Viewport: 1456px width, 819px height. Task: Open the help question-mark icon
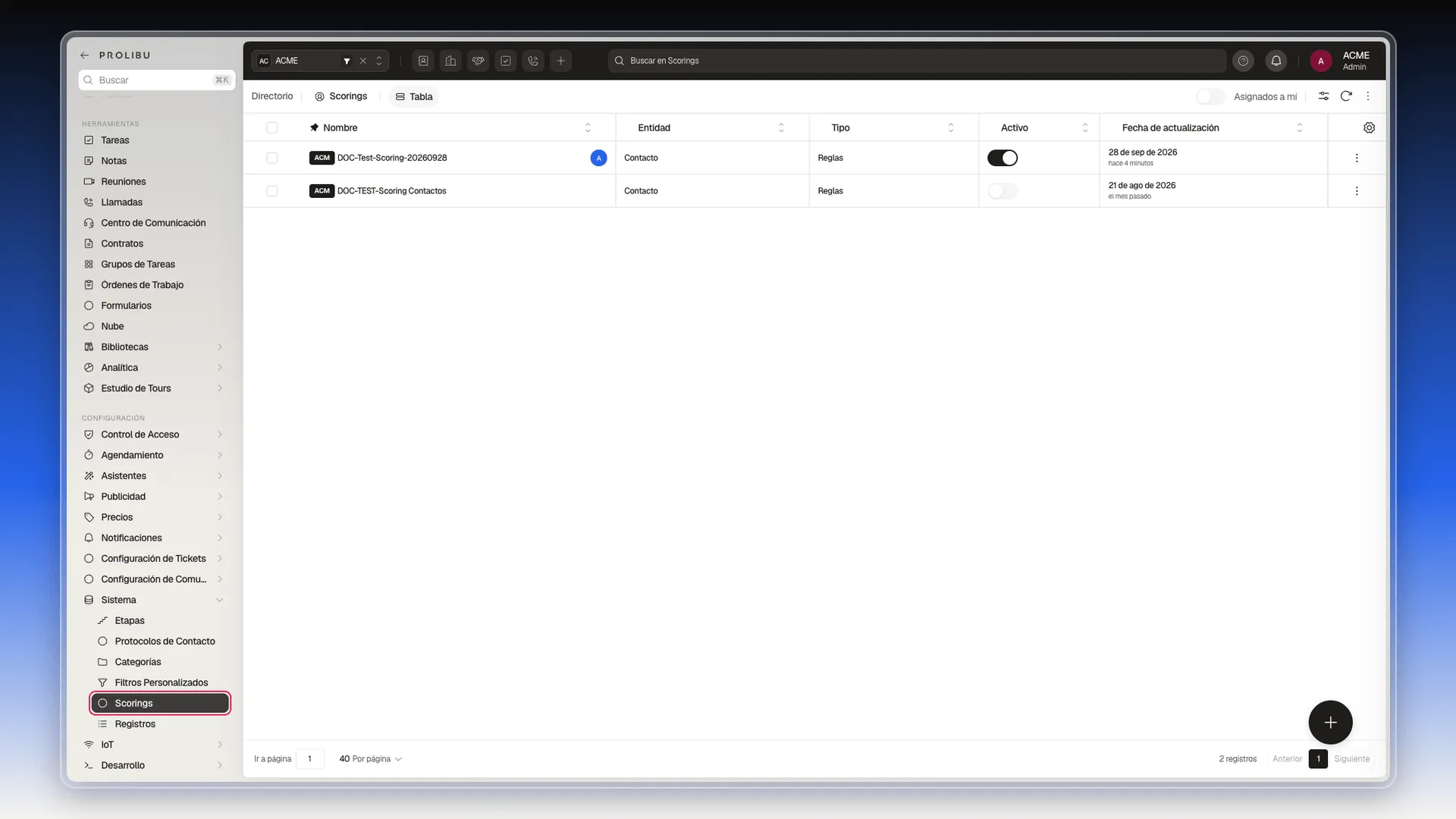click(x=1243, y=61)
